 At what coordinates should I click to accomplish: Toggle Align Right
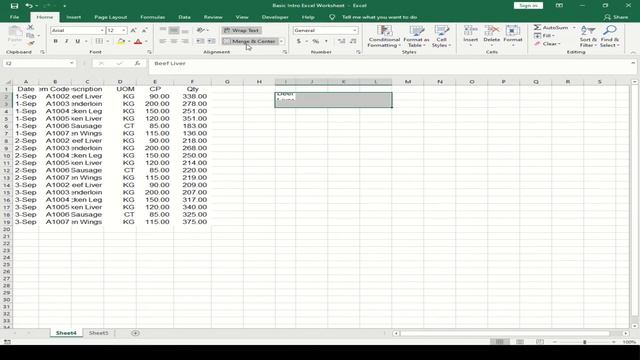click(185, 41)
